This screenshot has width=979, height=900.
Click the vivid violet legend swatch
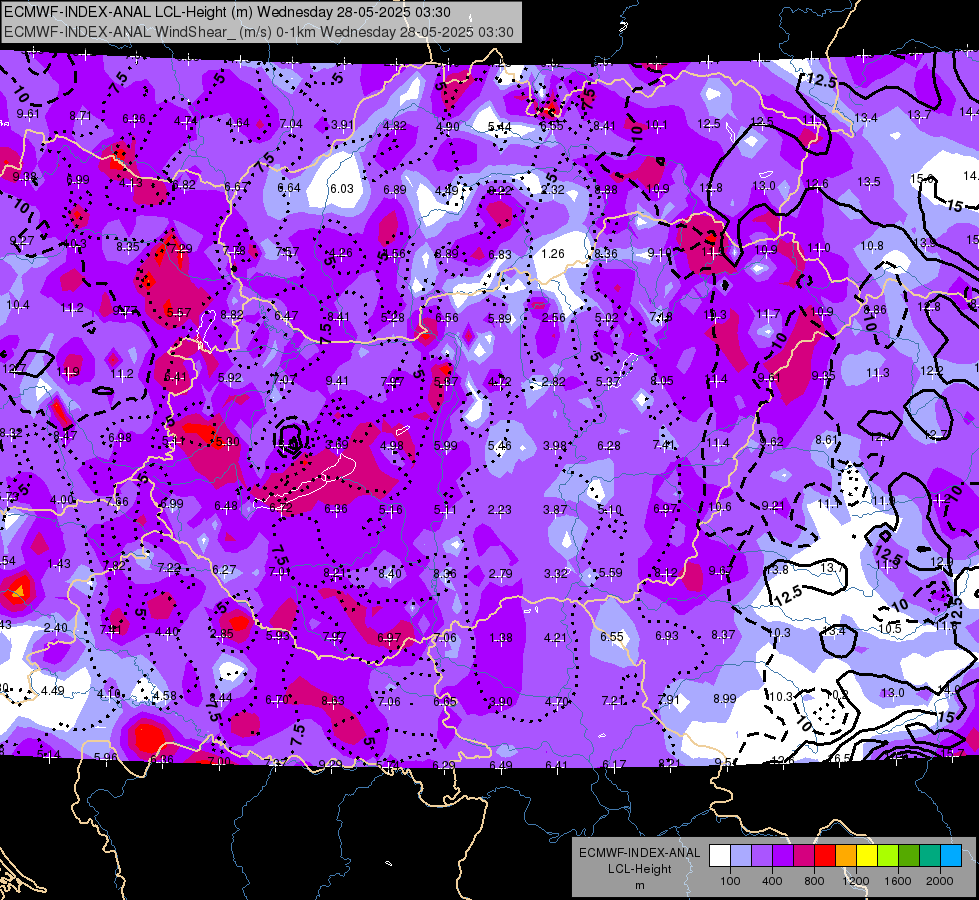coord(783,856)
